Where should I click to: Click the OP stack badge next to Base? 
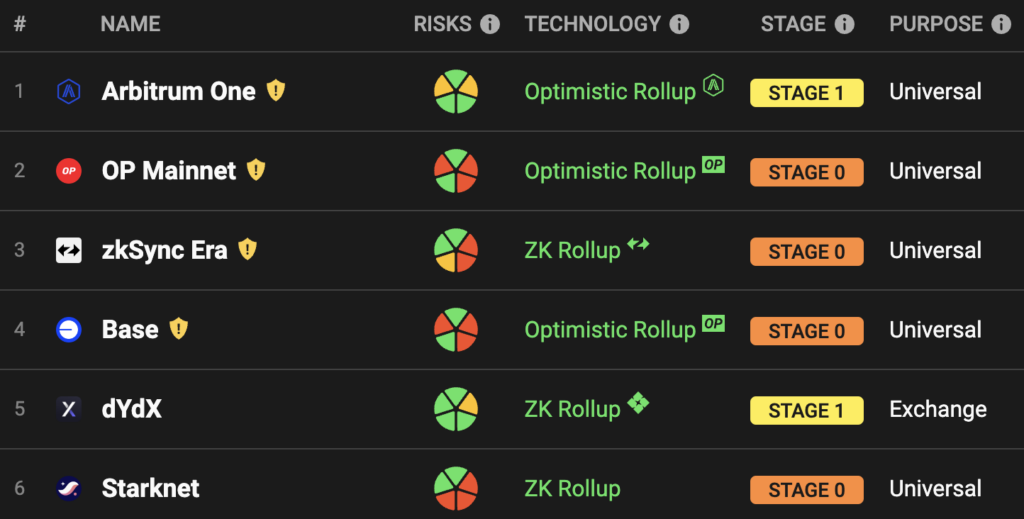click(713, 323)
